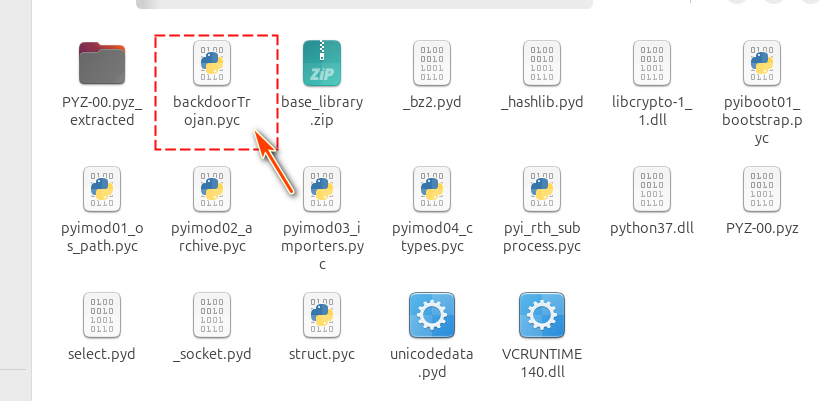Click the search bar at the top
The height and width of the screenshot is (401, 824).
(x=364, y=3)
